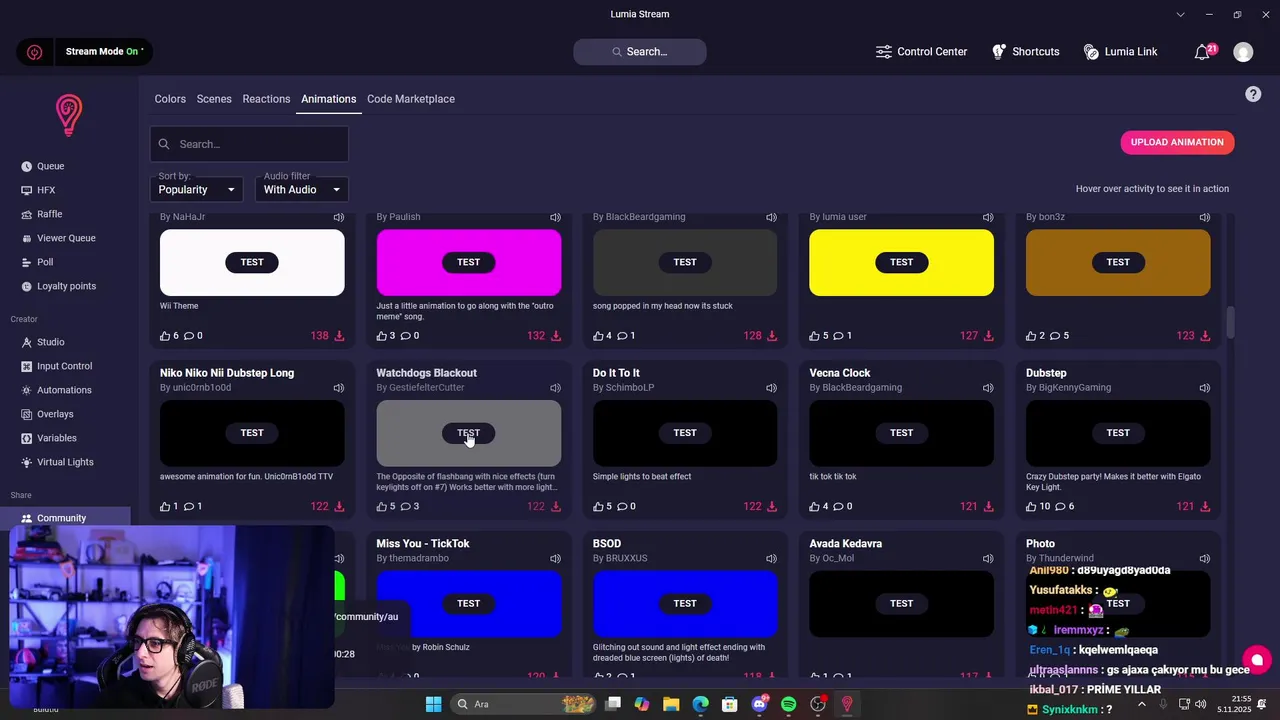Test the BSOD blue animation
This screenshot has height=720, width=1280.
[685, 603]
